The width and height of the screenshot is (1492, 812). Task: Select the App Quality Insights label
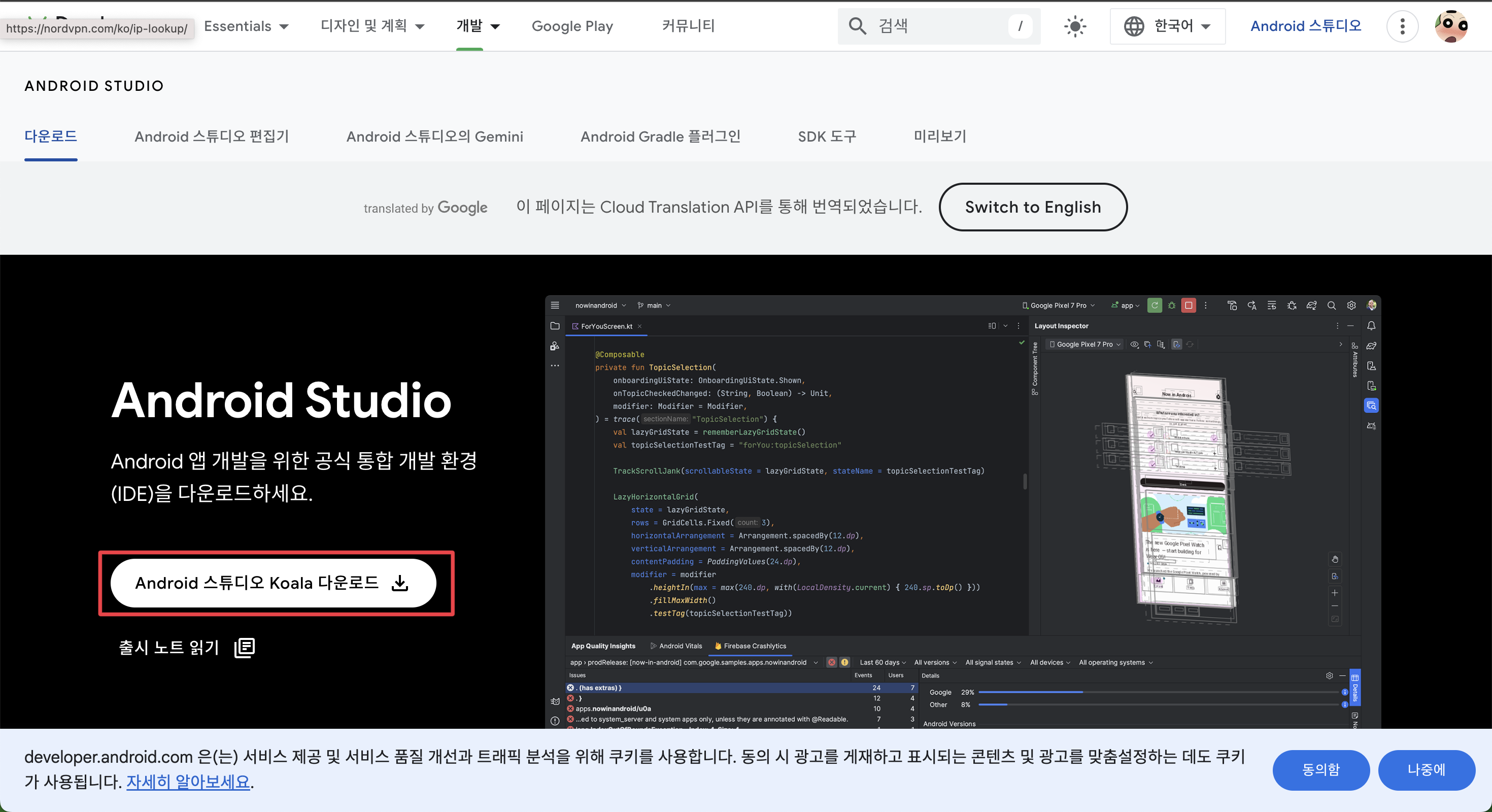tap(603, 646)
